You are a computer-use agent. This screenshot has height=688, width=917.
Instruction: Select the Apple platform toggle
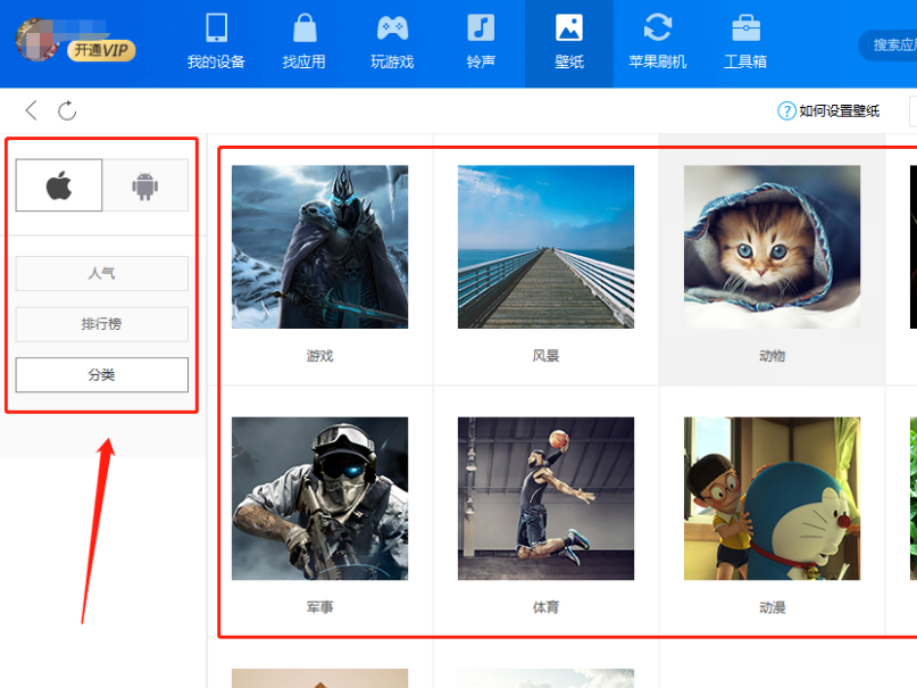tap(58, 185)
